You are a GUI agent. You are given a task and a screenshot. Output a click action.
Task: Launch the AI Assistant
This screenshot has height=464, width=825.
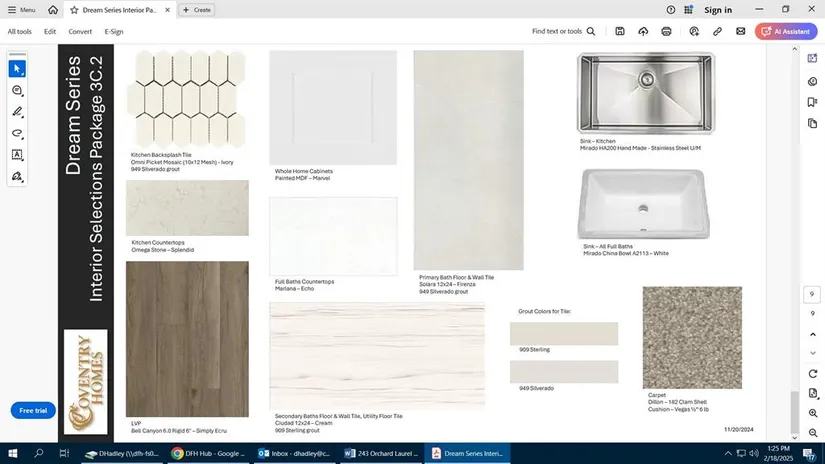point(786,32)
